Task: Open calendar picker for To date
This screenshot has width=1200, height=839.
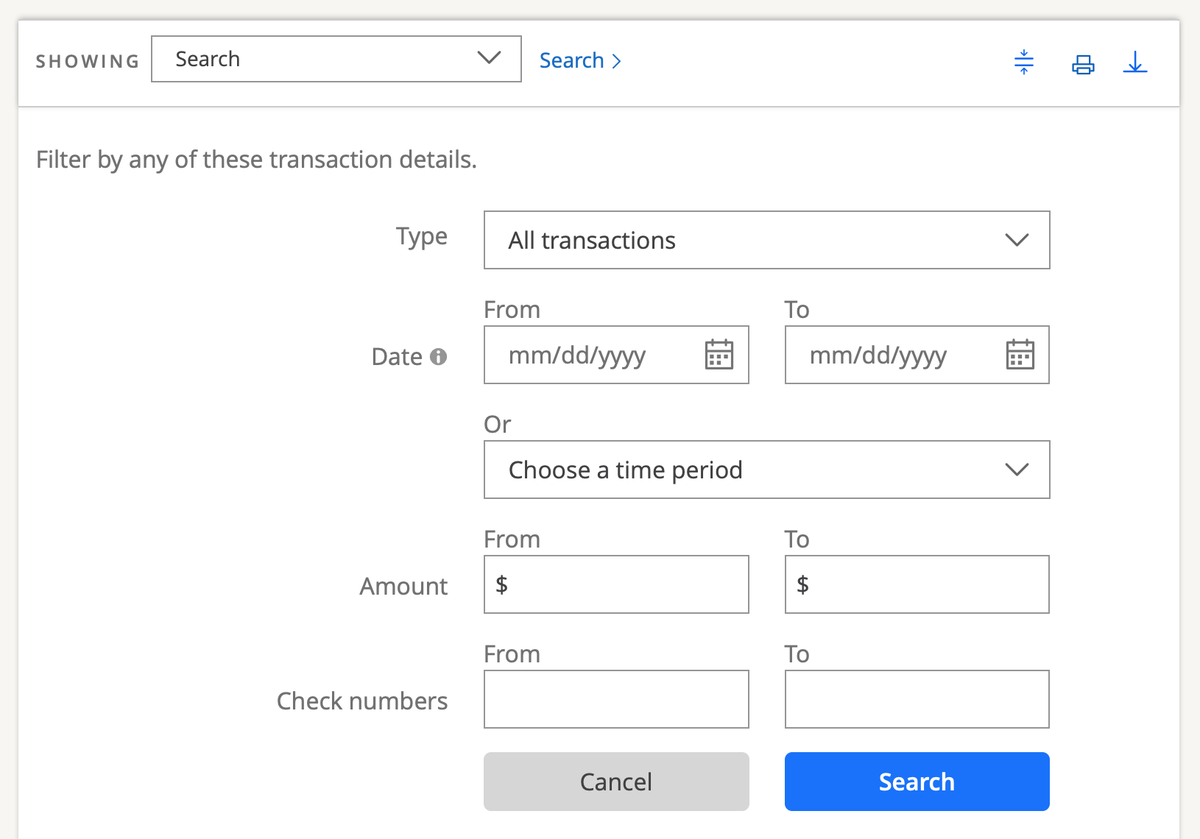Action: 1019,355
